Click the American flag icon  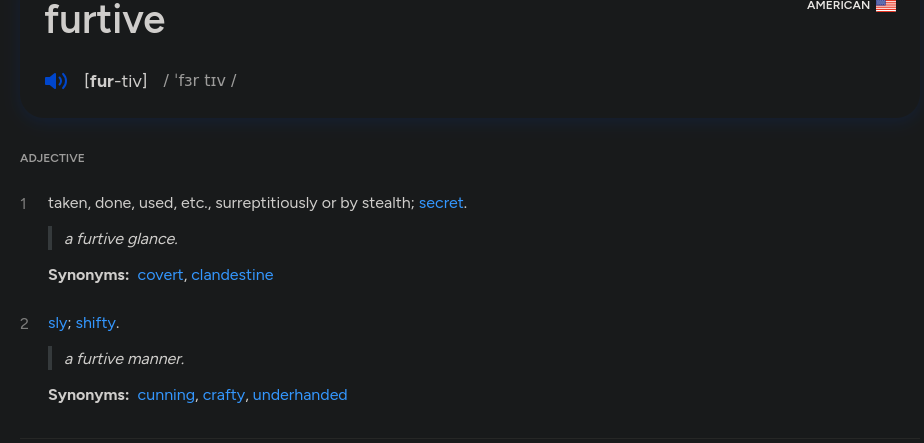tap(886, 6)
